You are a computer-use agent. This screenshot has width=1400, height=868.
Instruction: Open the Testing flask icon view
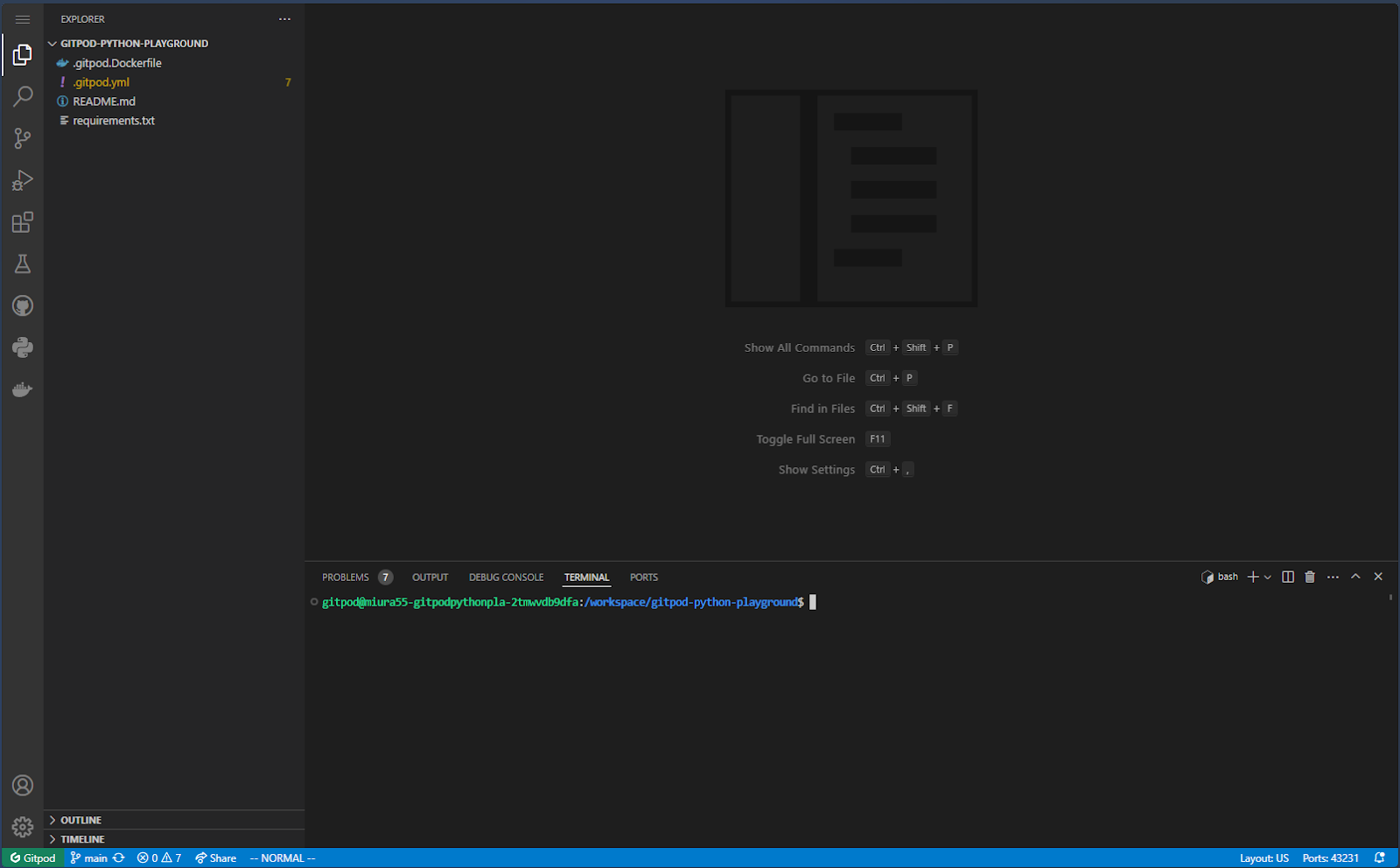[23, 264]
